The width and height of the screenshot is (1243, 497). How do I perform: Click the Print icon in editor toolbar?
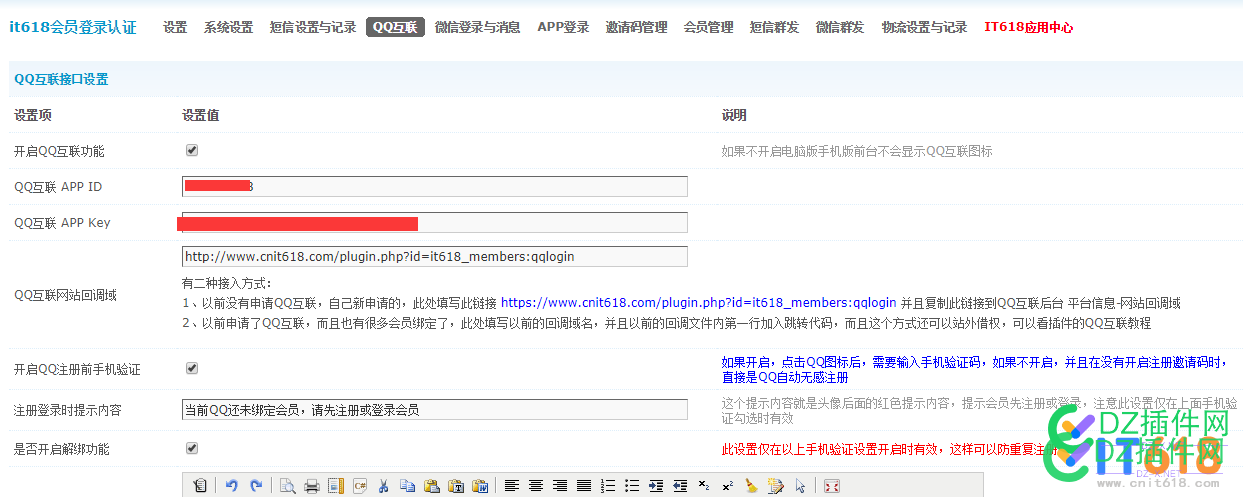click(x=312, y=486)
